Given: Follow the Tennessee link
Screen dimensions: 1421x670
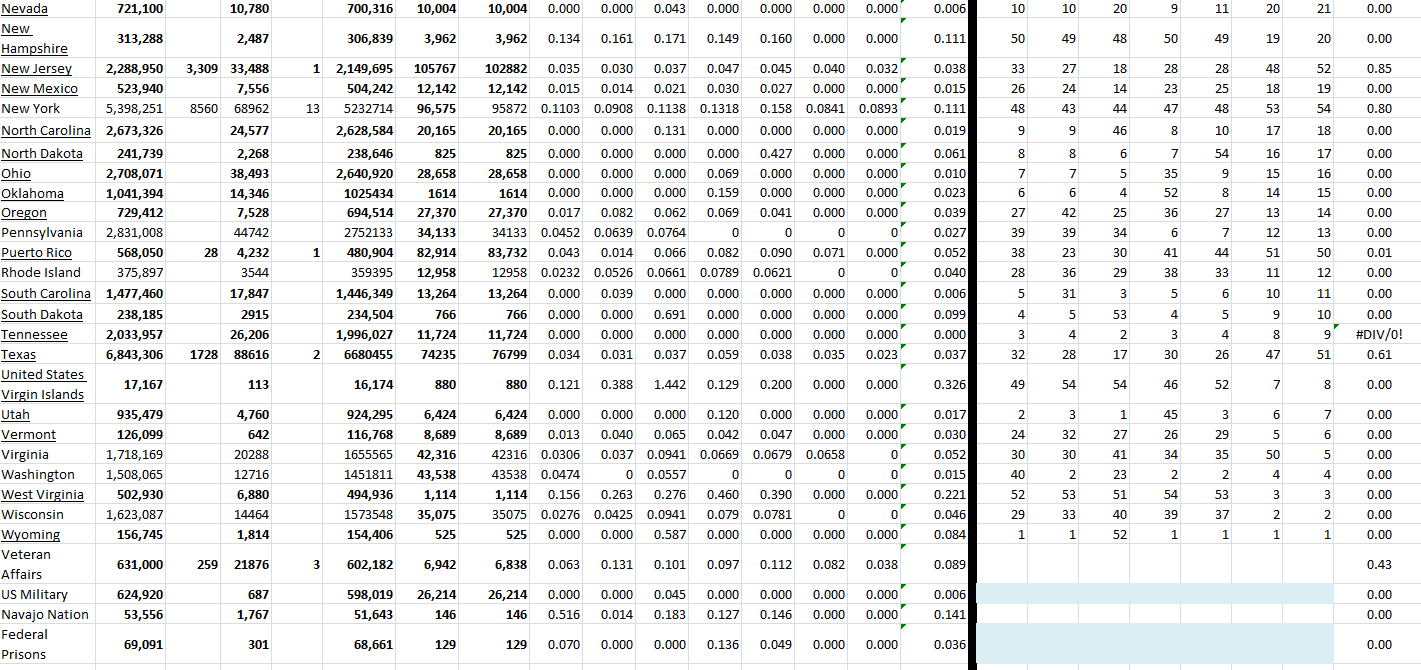Looking at the screenshot, I should coord(34,335).
